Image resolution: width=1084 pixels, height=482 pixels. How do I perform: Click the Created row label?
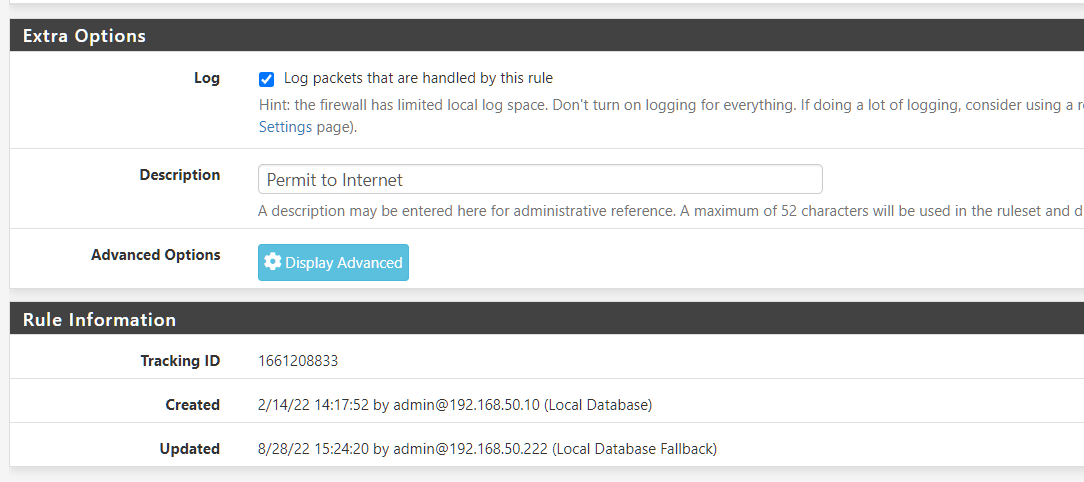click(x=193, y=405)
